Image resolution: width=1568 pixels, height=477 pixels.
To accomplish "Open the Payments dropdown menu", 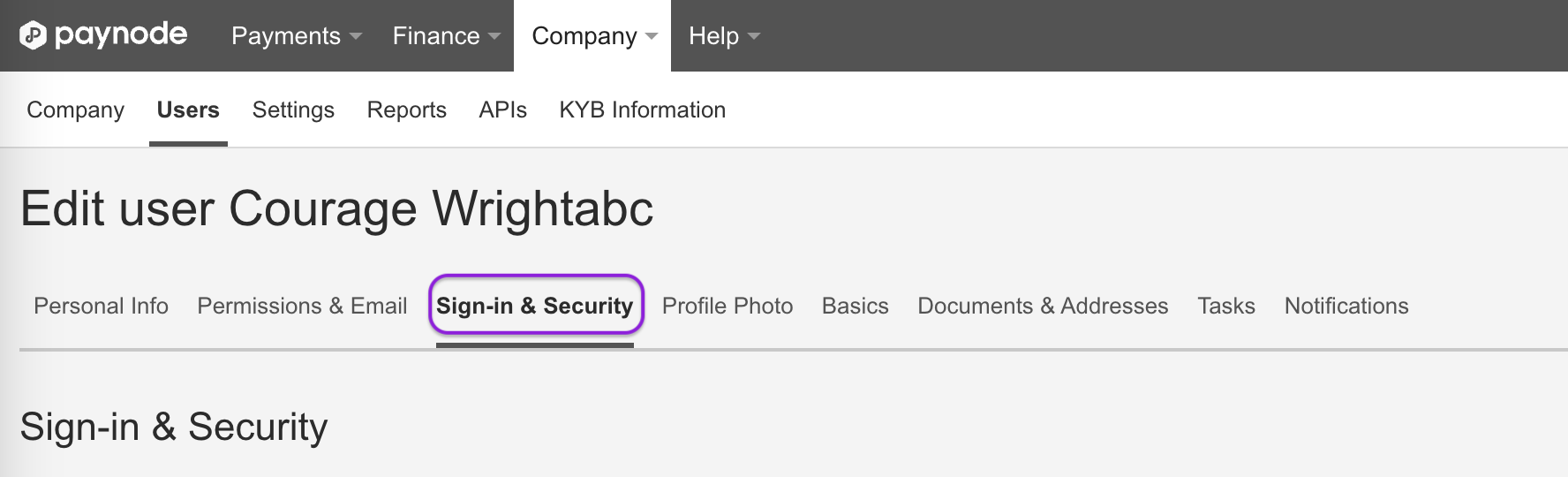I will coord(297,36).
